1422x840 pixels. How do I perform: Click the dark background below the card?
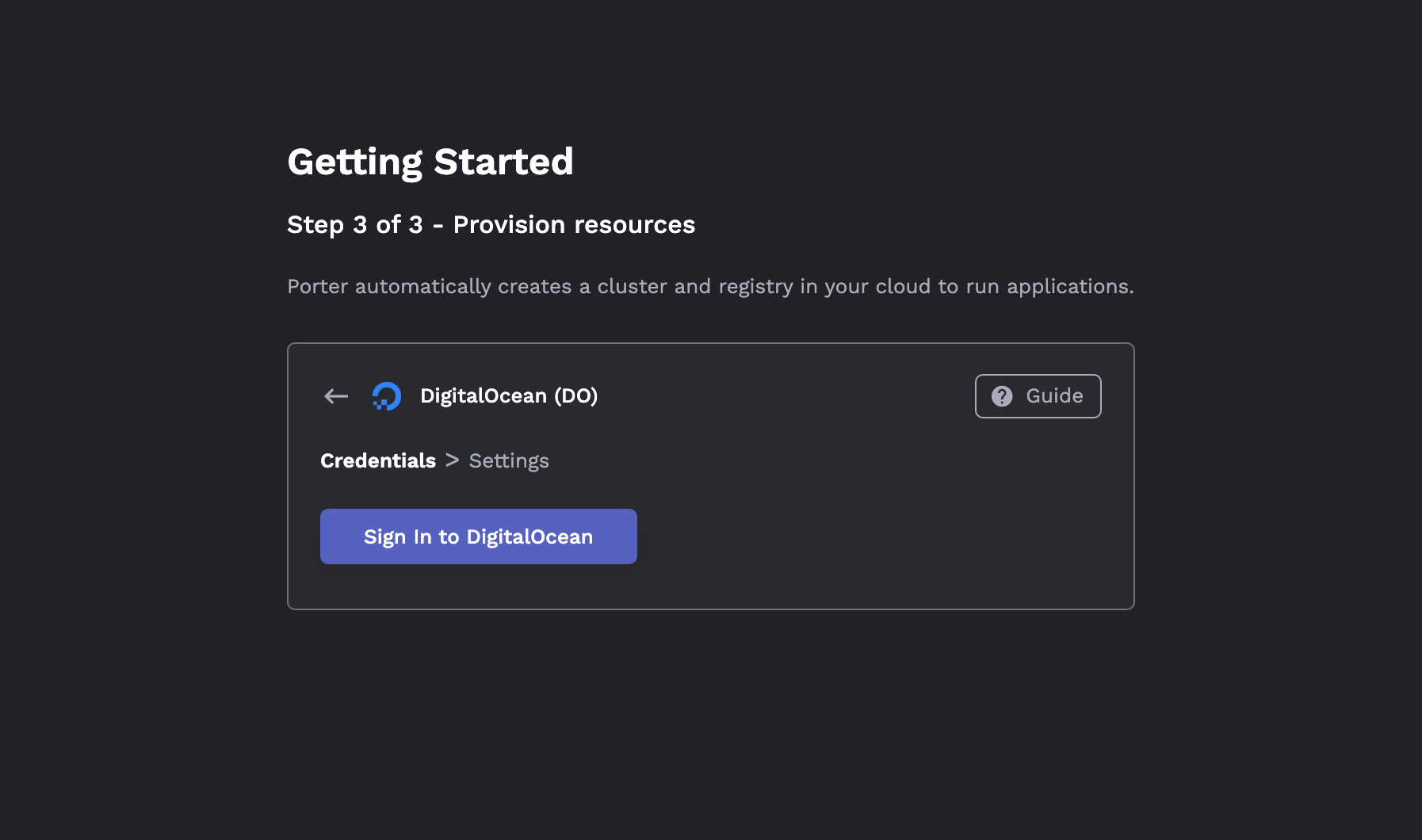coord(710,721)
